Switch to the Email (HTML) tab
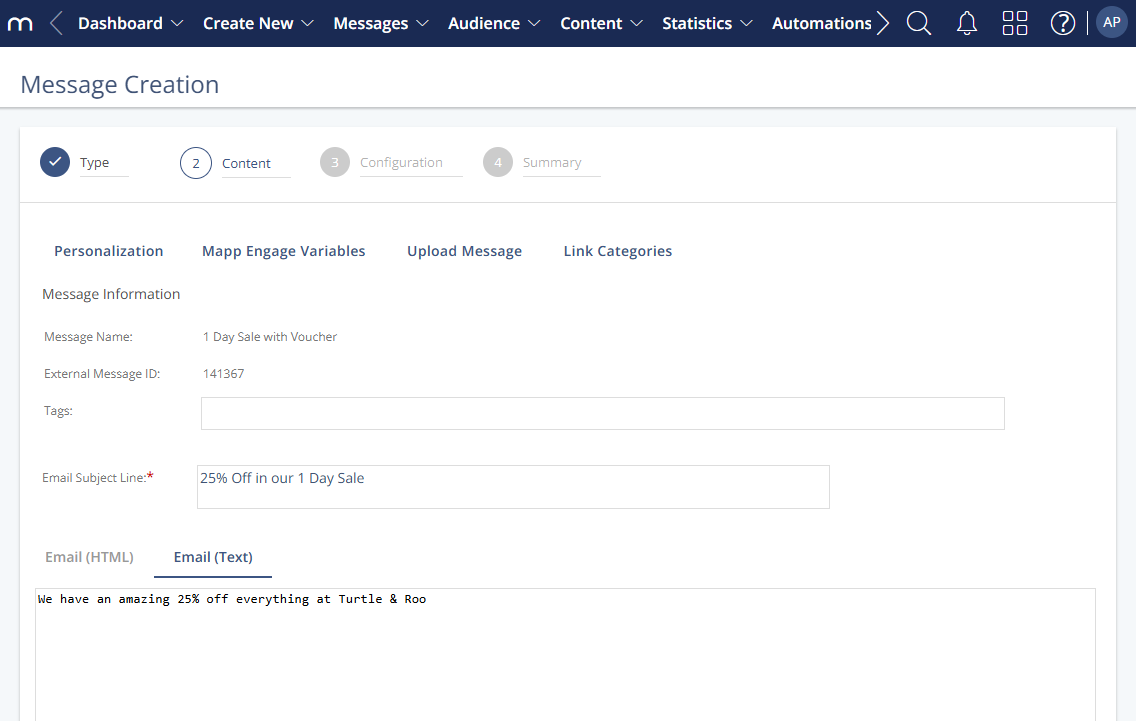 coord(89,557)
